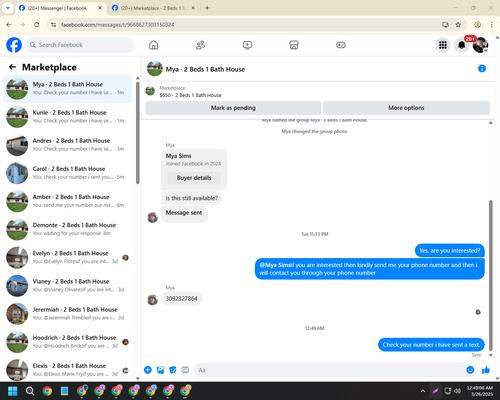The image size is (500, 400).
Task: Open the first Chrome icon on taskbar
Action: coord(47,391)
